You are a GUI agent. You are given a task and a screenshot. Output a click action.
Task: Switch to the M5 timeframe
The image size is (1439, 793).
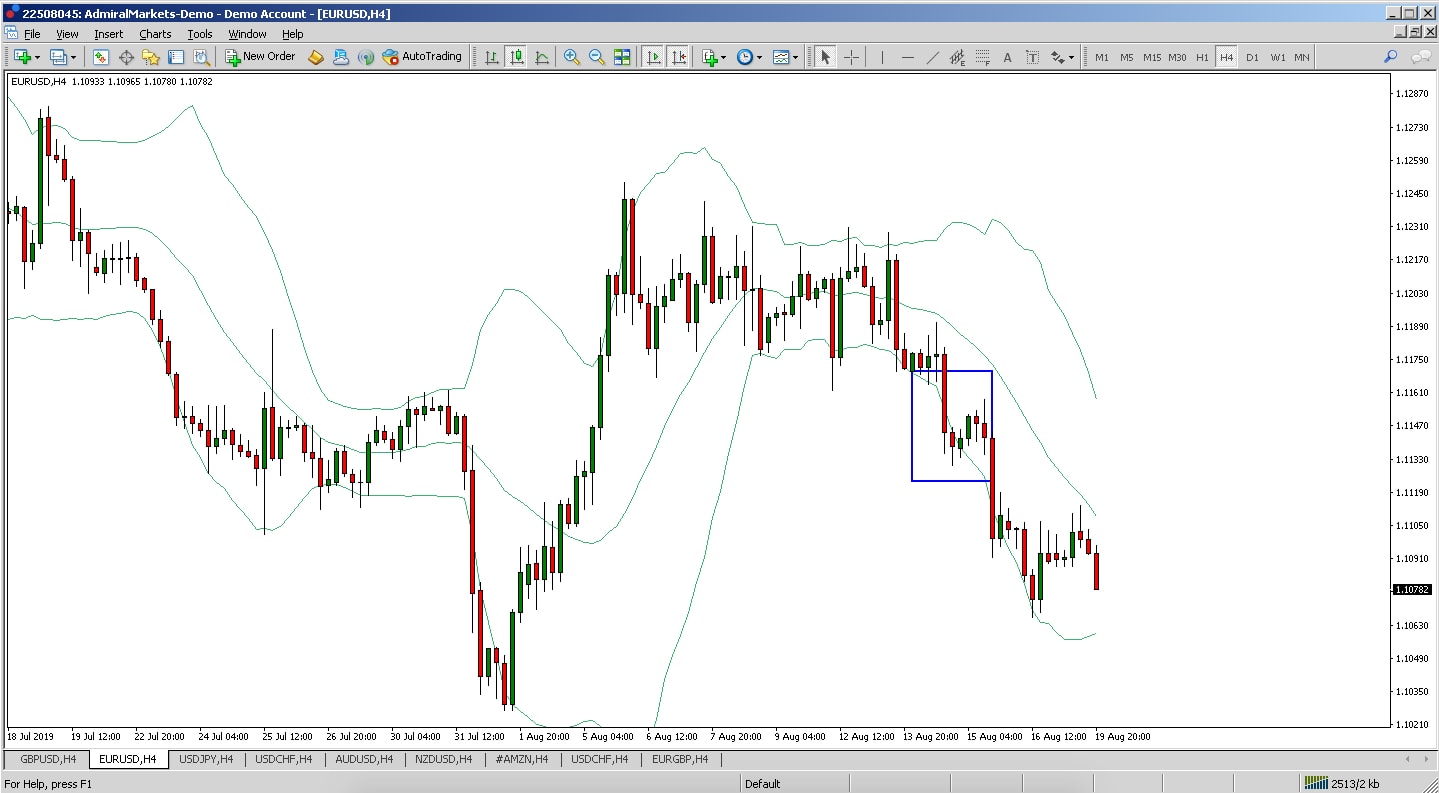[x=1127, y=57]
